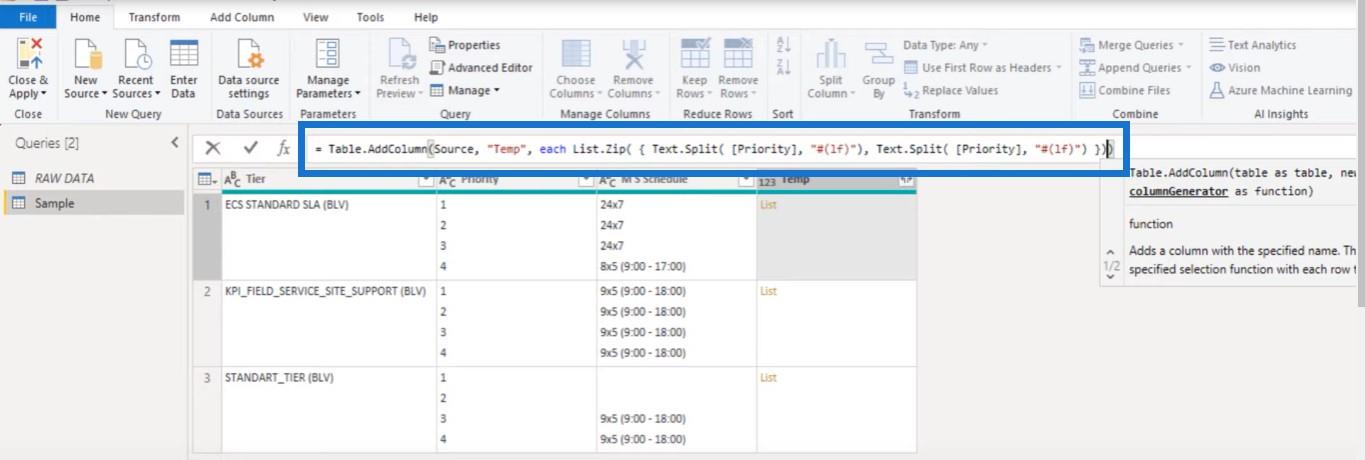The height and width of the screenshot is (460, 1365).
Task: Open the File menu
Action: click(28, 17)
